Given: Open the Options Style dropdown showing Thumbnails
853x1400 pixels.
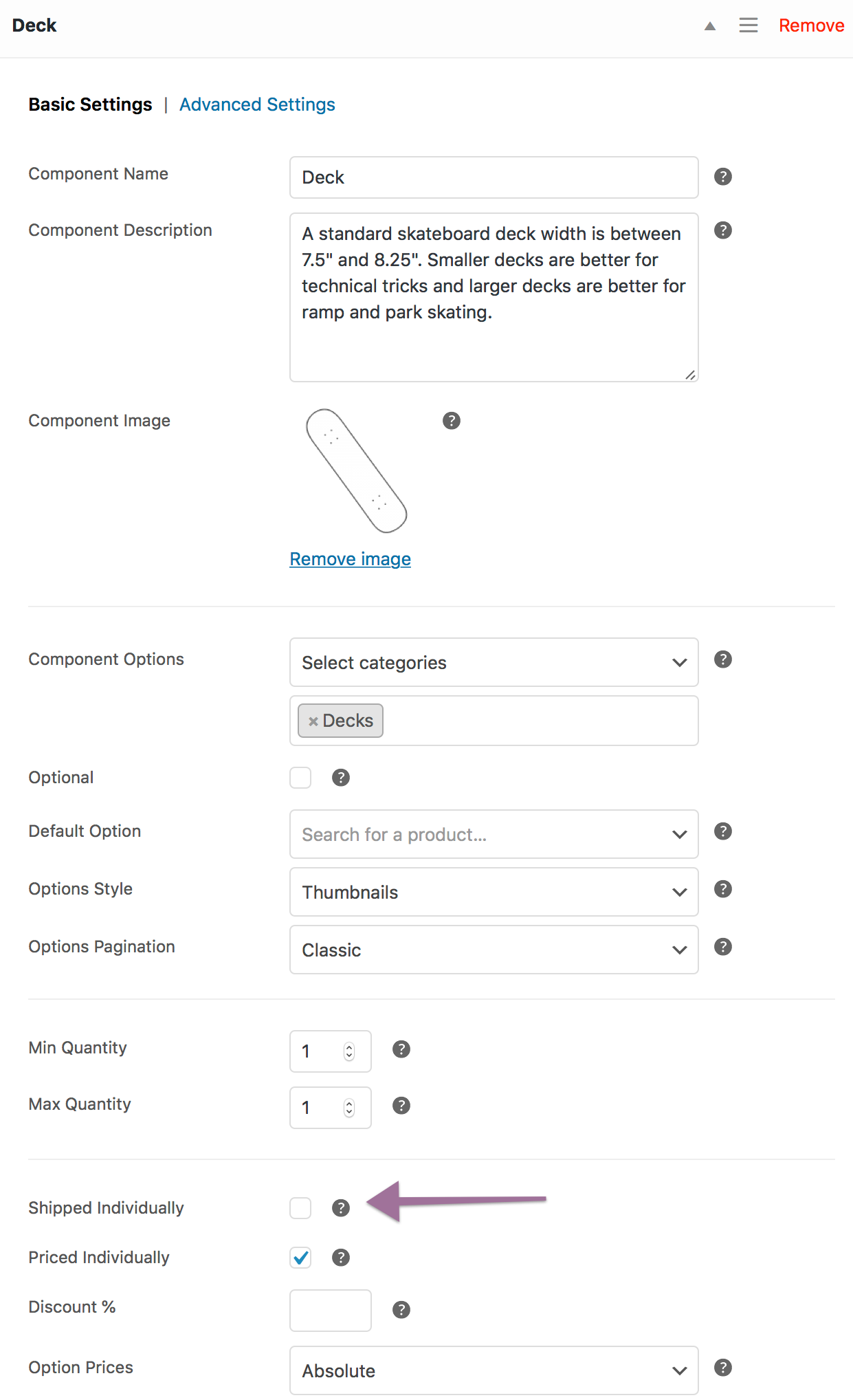Looking at the screenshot, I should pyautogui.click(x=494, y=892).
